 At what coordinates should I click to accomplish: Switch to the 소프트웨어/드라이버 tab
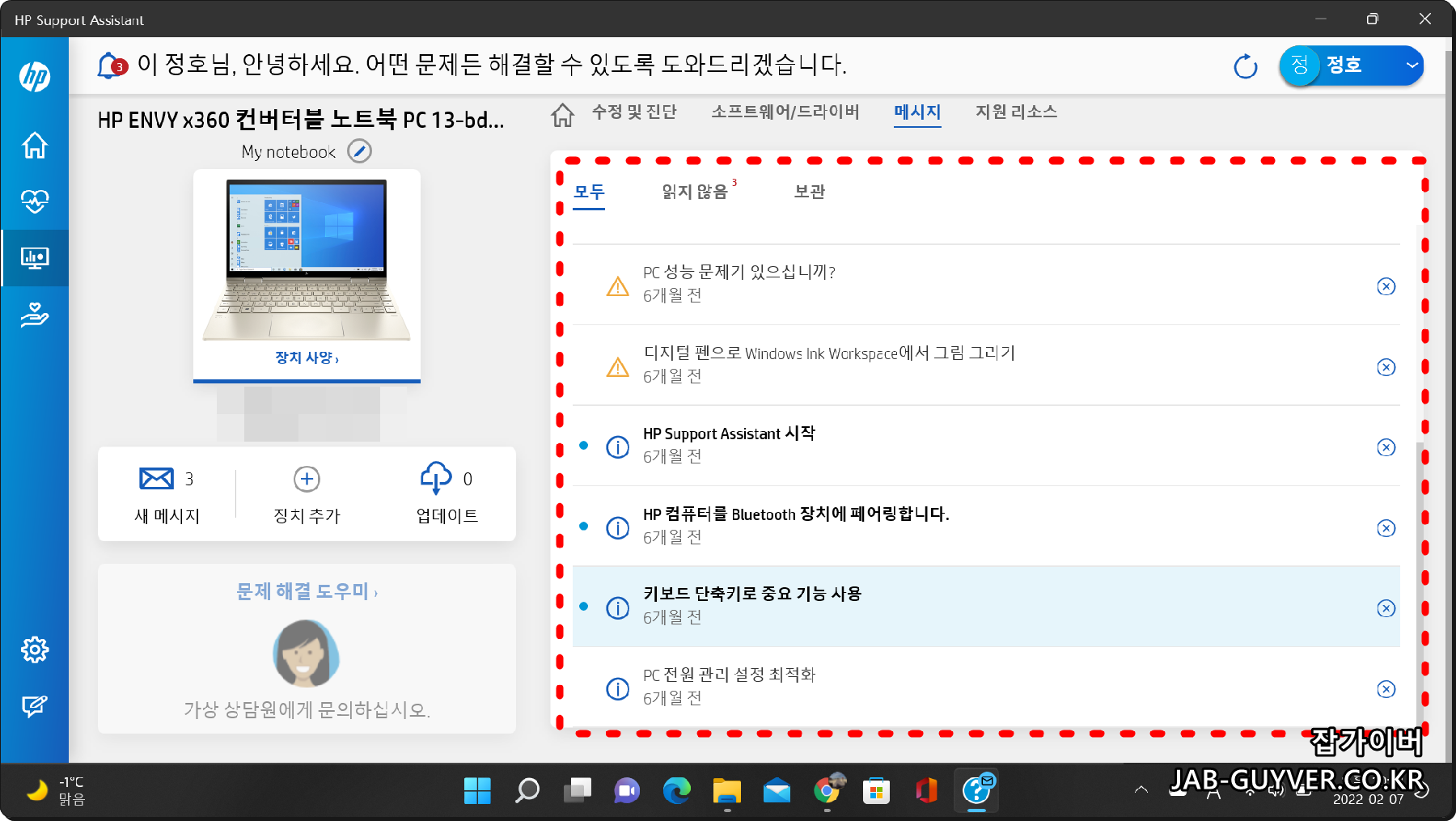pos(785,112)
